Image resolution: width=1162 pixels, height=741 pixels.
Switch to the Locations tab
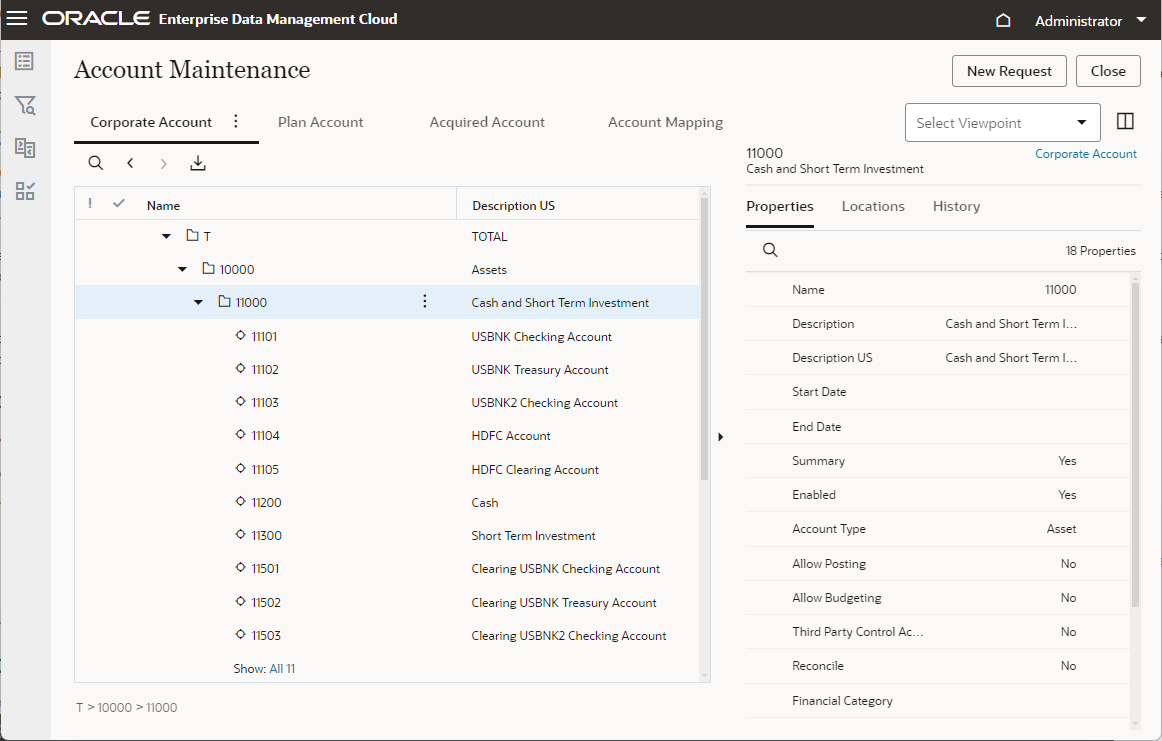(x=872, y=206)
